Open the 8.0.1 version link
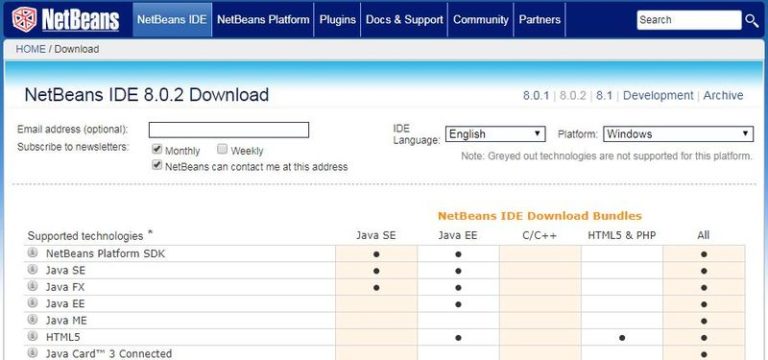This screenshot has width=768, height=360. [x=536, y=96]
